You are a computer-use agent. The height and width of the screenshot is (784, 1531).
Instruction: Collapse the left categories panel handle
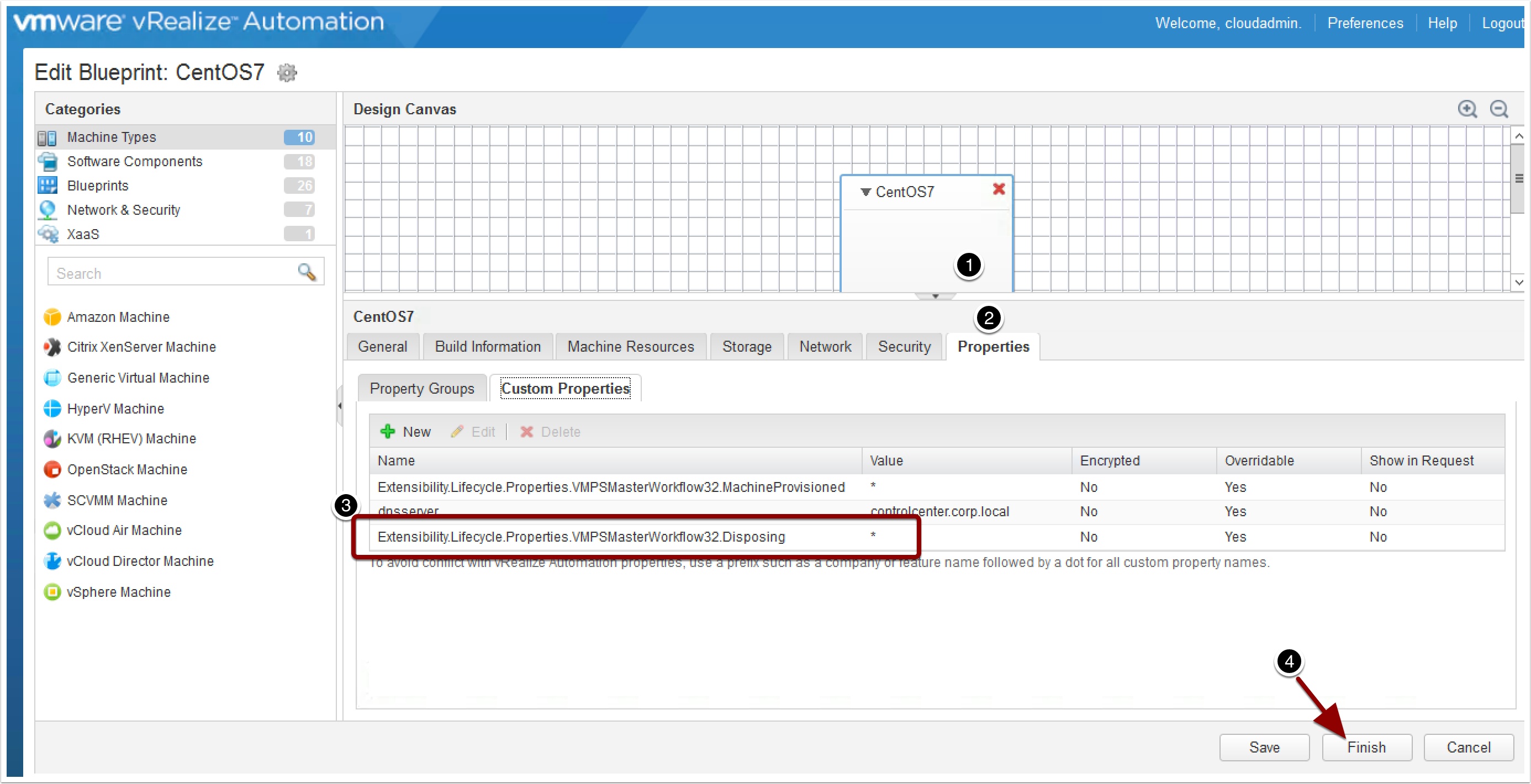pyautogui.click(x=339, y=406)
